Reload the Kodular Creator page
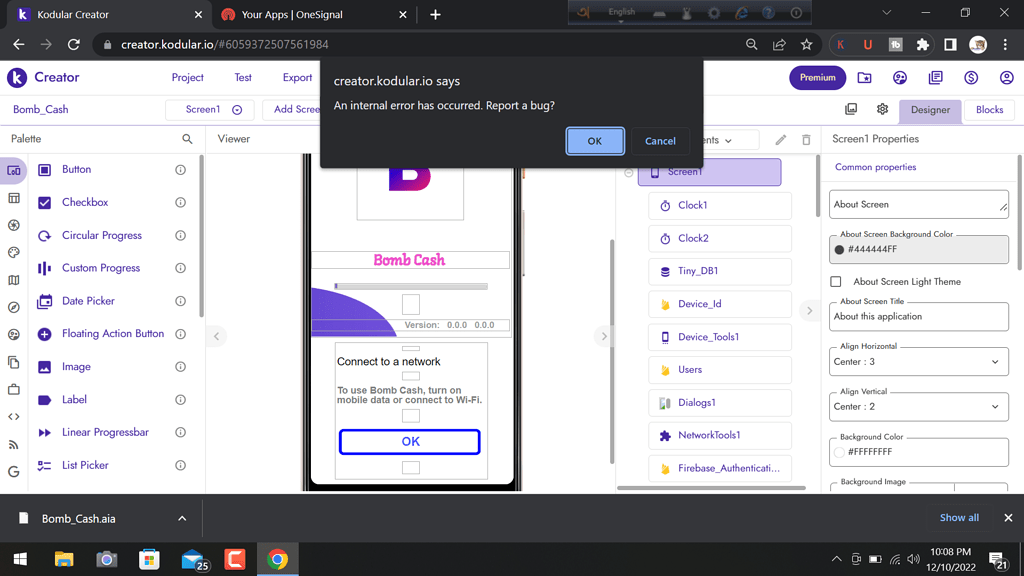Viewport: 1024px width, 576px height. point(74,44)
